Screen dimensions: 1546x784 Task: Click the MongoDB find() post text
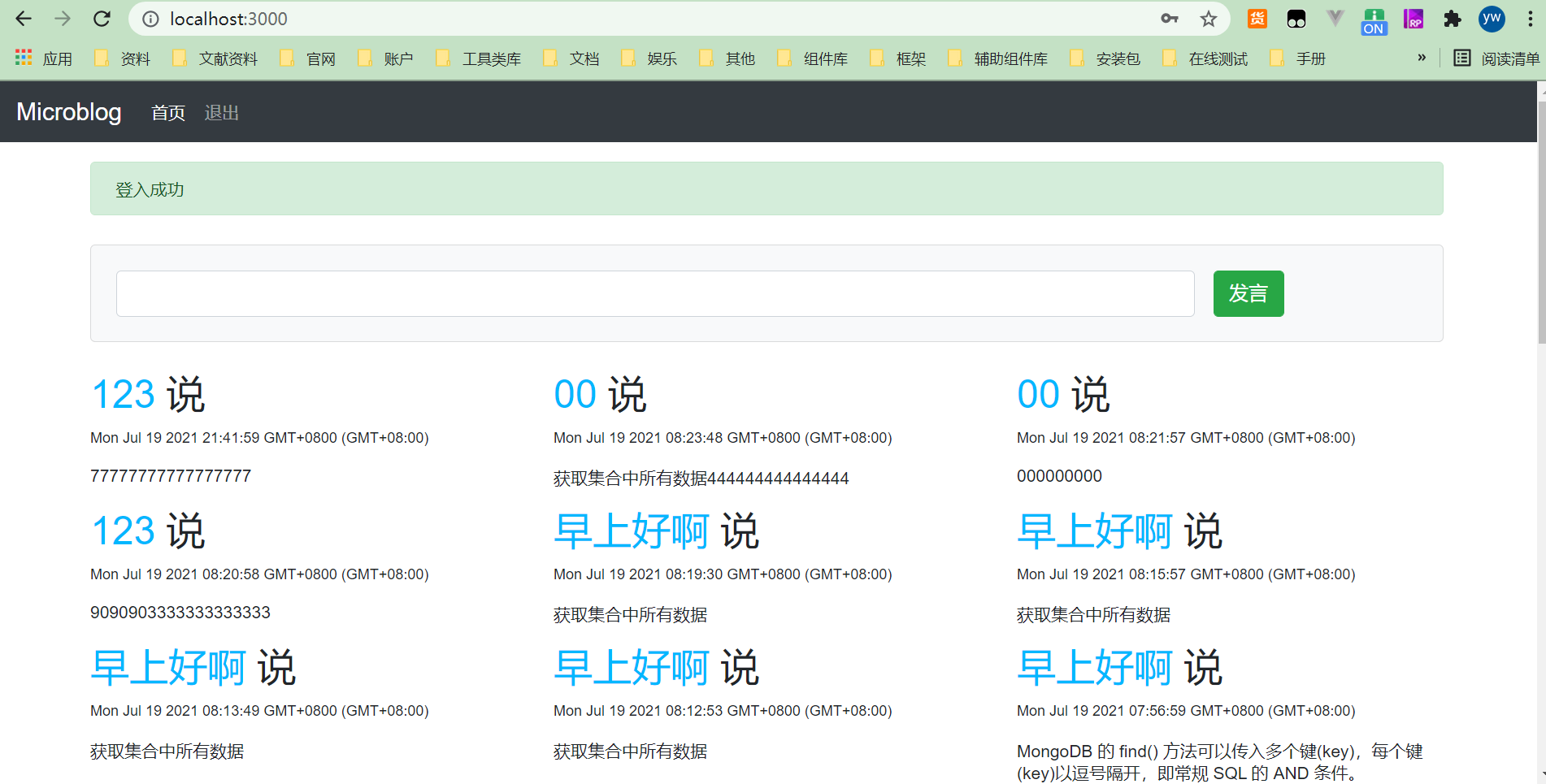[1220, 762]
